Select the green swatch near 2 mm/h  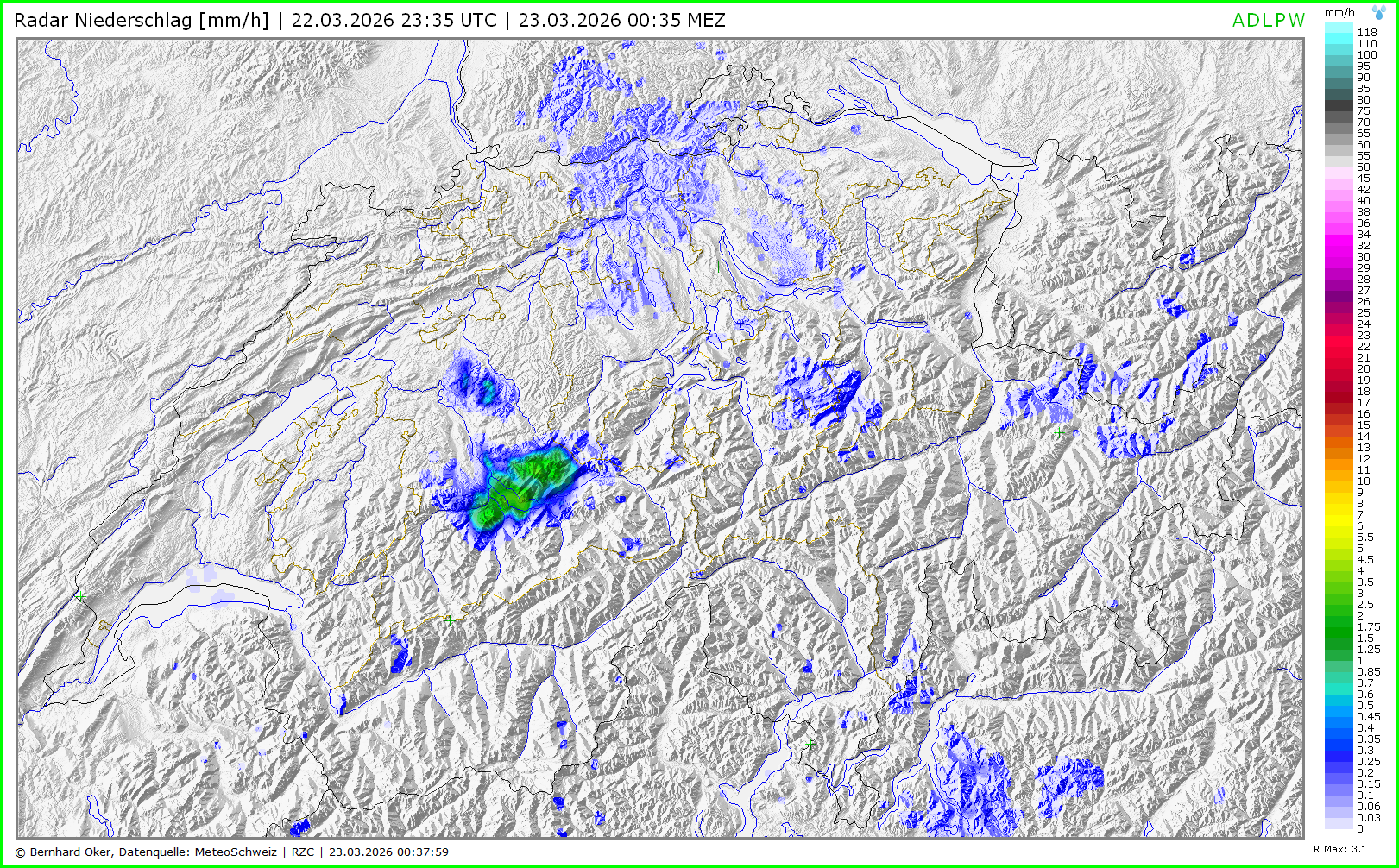click(1339, 615)
